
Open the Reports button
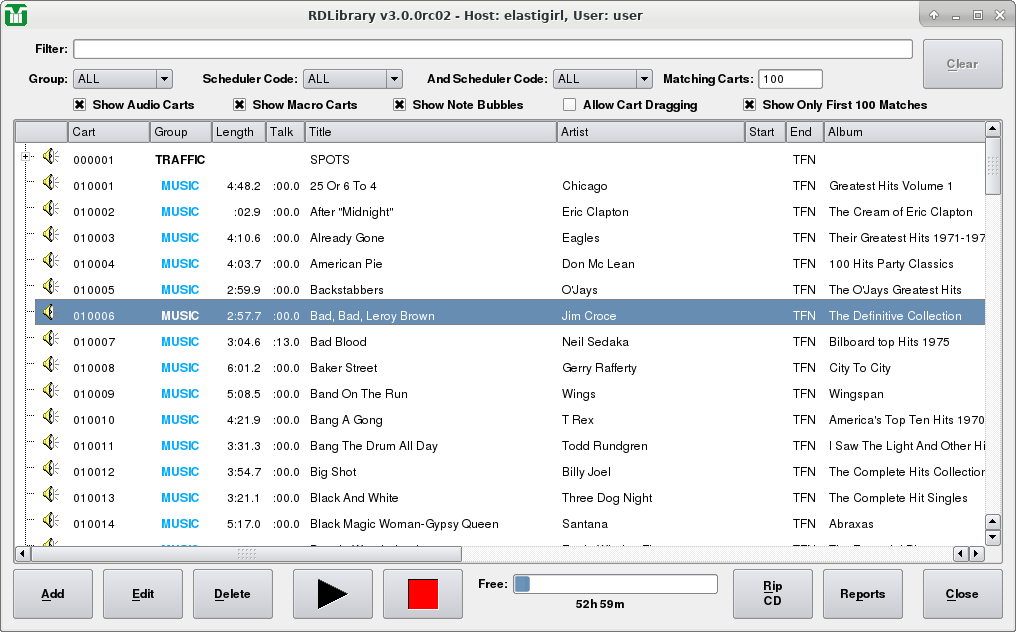coord(862,594)
